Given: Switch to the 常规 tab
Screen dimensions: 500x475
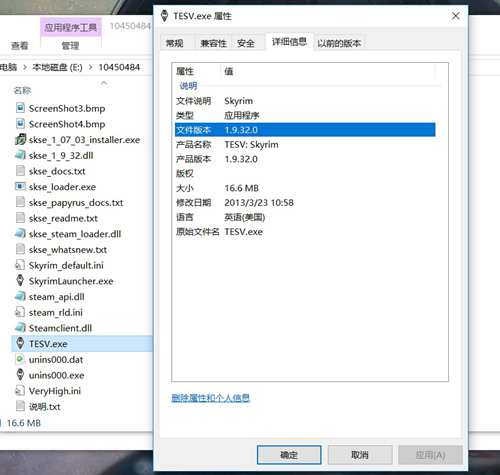Looking at the screenshot, I should [174, 43].
